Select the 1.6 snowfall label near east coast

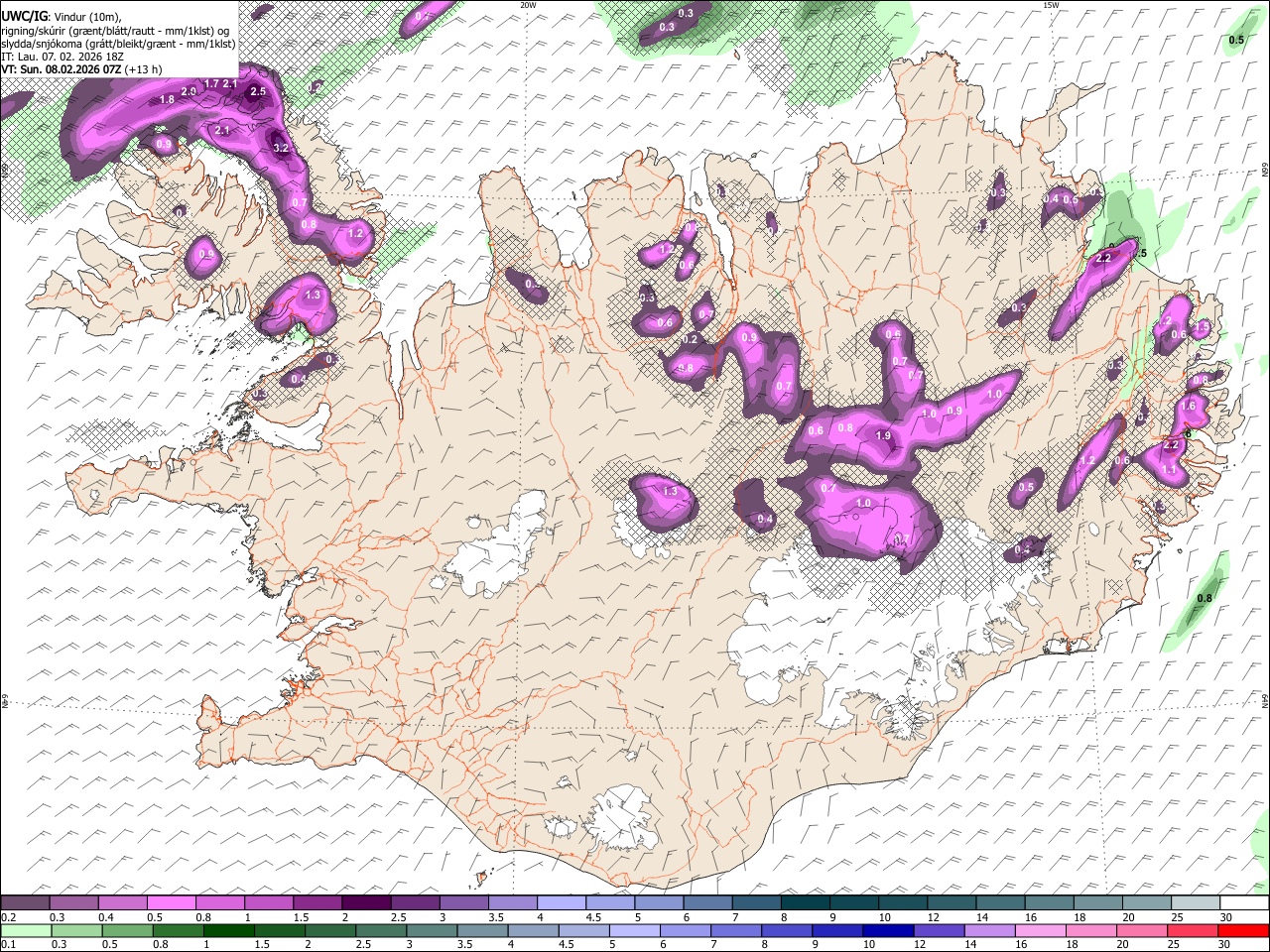[x=1189, y=406]
